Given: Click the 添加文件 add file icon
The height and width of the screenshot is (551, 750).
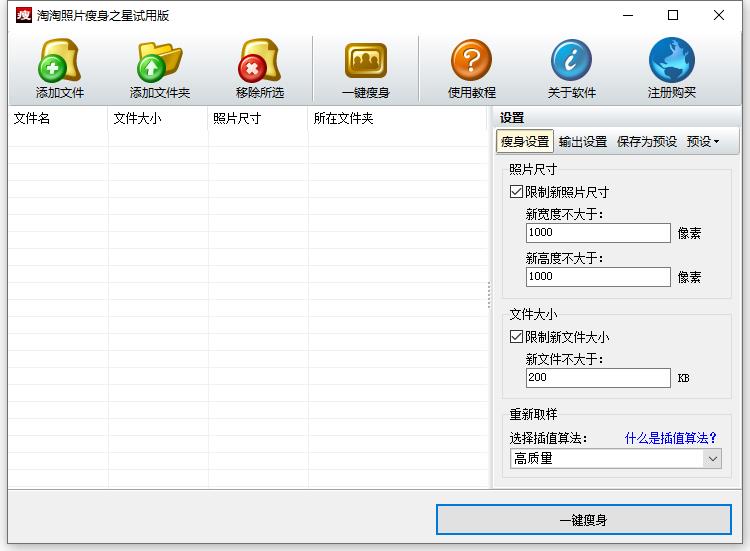Looking at the screenshot, I should [x=59, y=60].
